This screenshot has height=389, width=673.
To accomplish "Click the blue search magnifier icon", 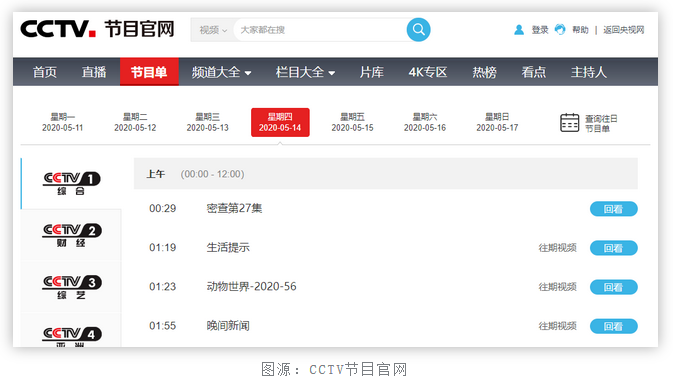I will [418, 30].
